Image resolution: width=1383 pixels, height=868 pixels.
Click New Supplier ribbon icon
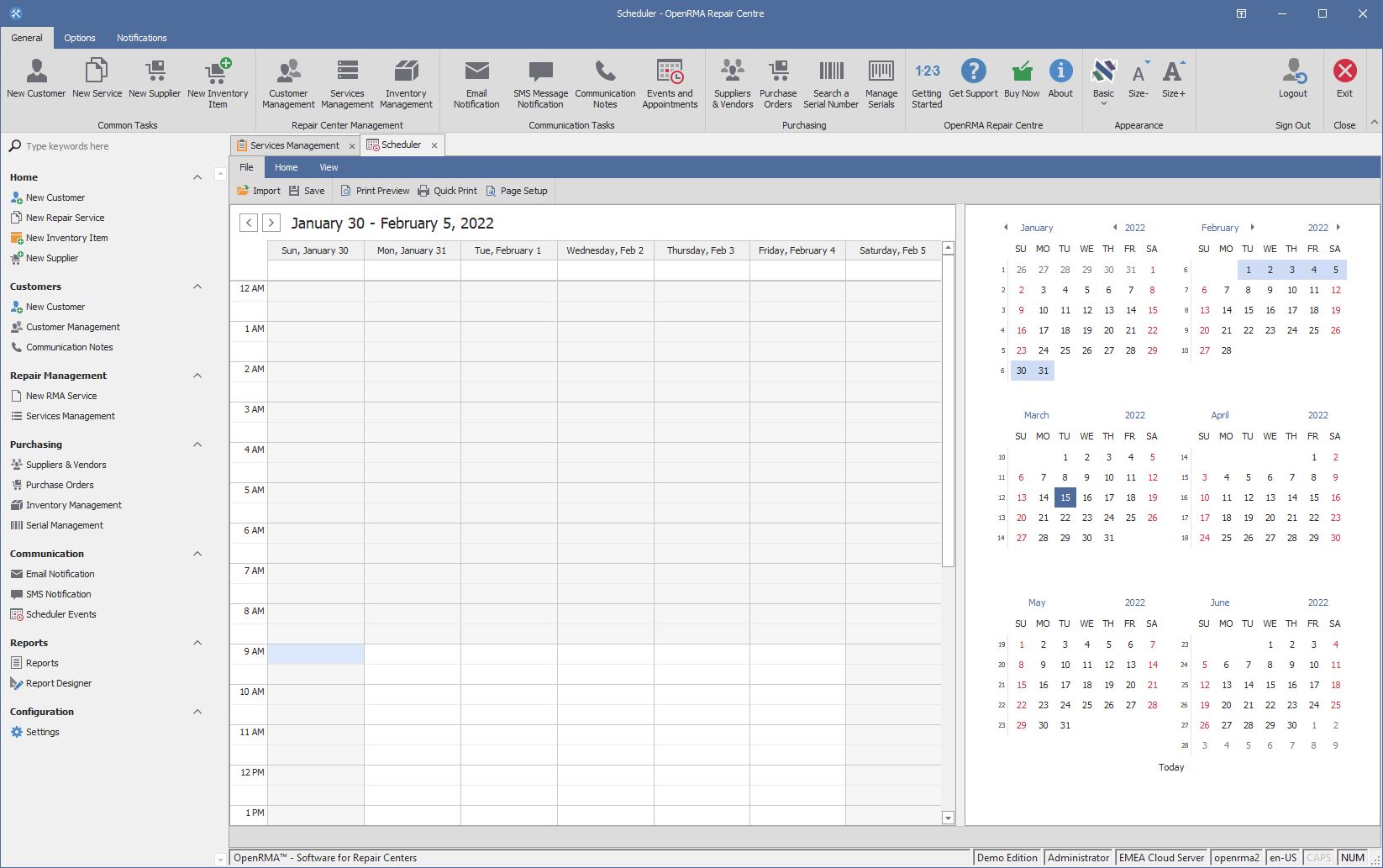(x=155, y=79)
